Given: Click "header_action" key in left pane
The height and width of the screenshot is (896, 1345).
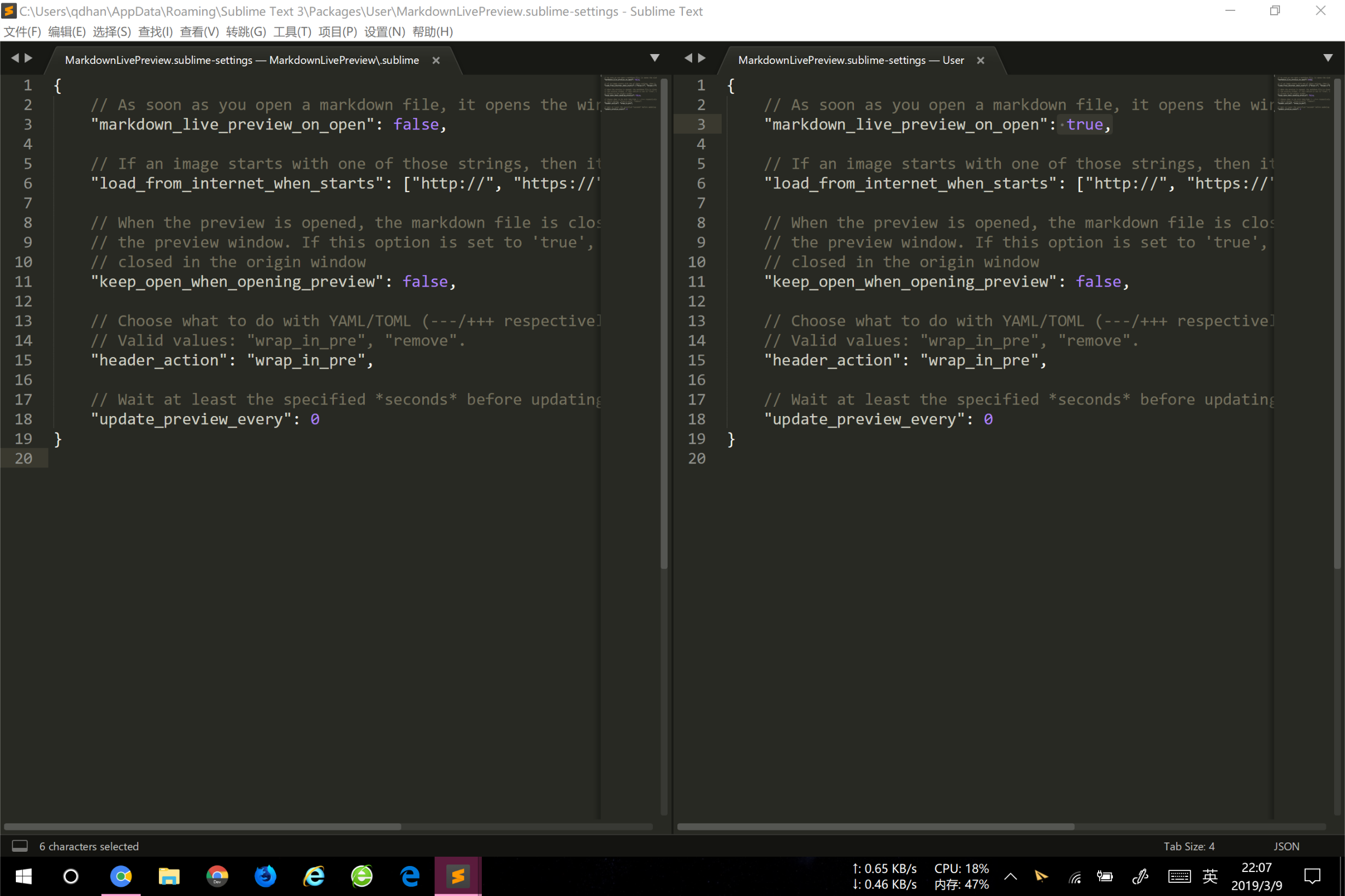Looking at the screenshot, I should [159, 360].
